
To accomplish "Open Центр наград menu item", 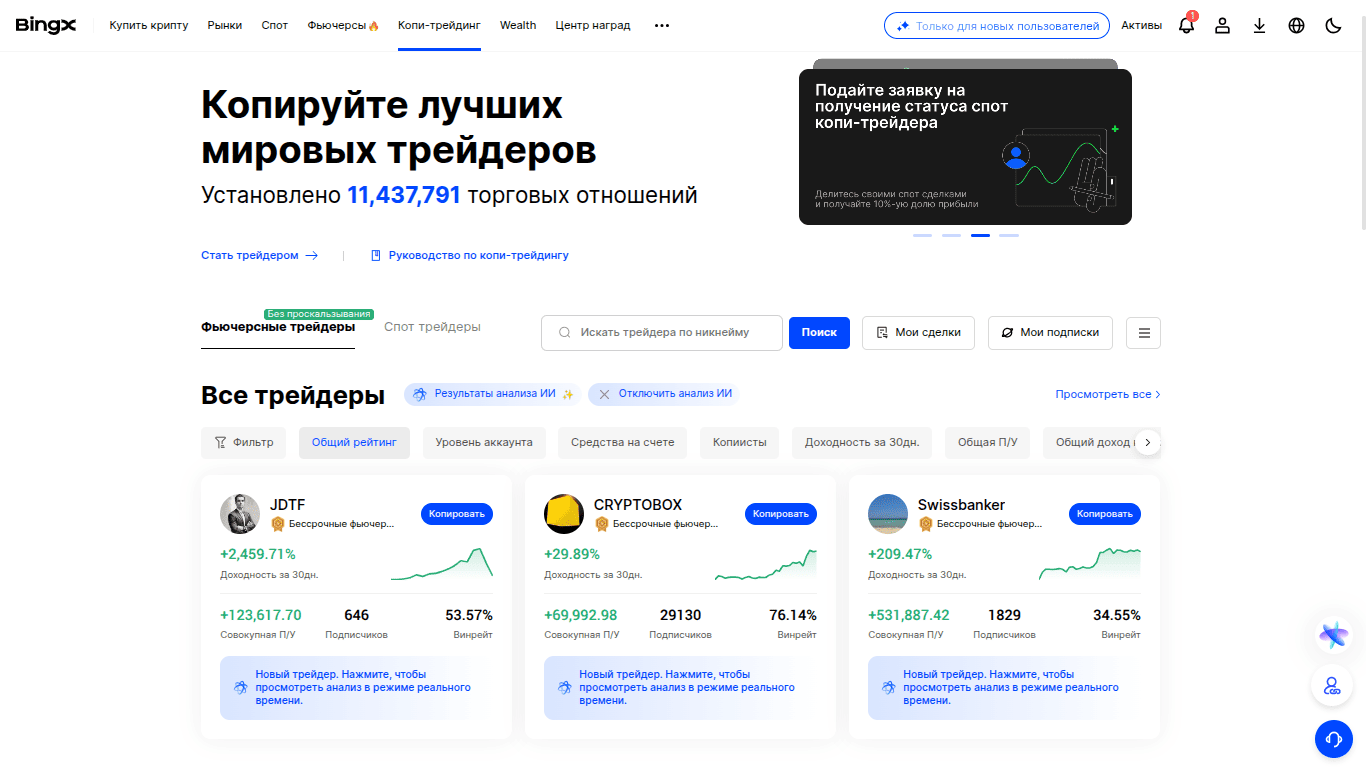I will pos(593,26).
